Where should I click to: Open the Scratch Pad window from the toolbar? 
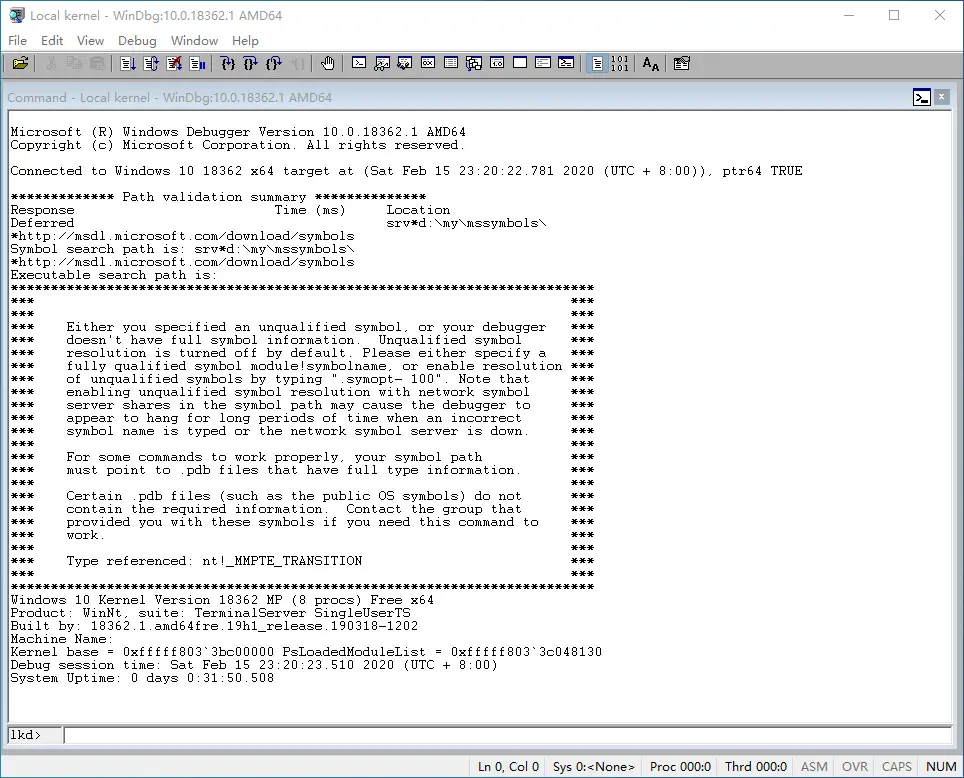(520, 63)
